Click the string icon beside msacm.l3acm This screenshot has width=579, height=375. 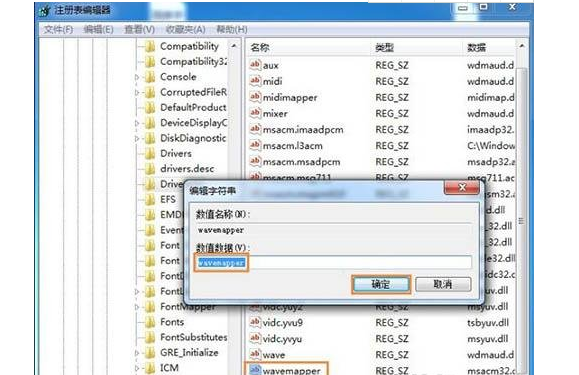(x=255, y=145)
